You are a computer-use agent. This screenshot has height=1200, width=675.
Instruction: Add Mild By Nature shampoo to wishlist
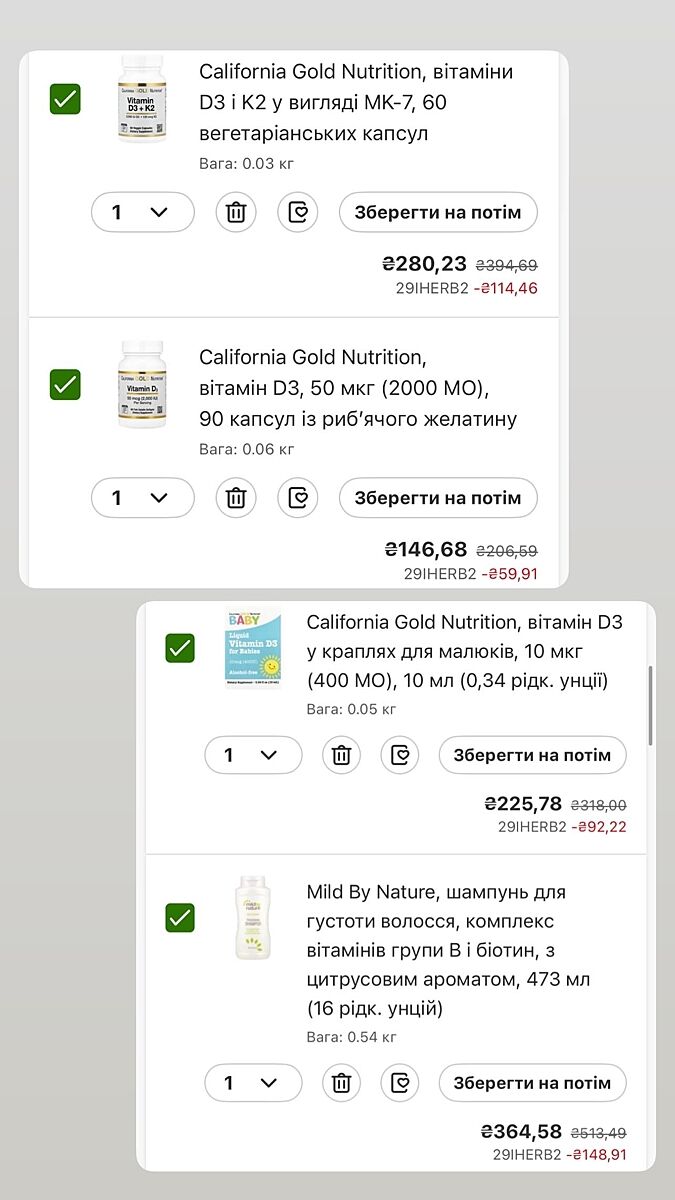pyautogui.click(x=400, y=1083)
